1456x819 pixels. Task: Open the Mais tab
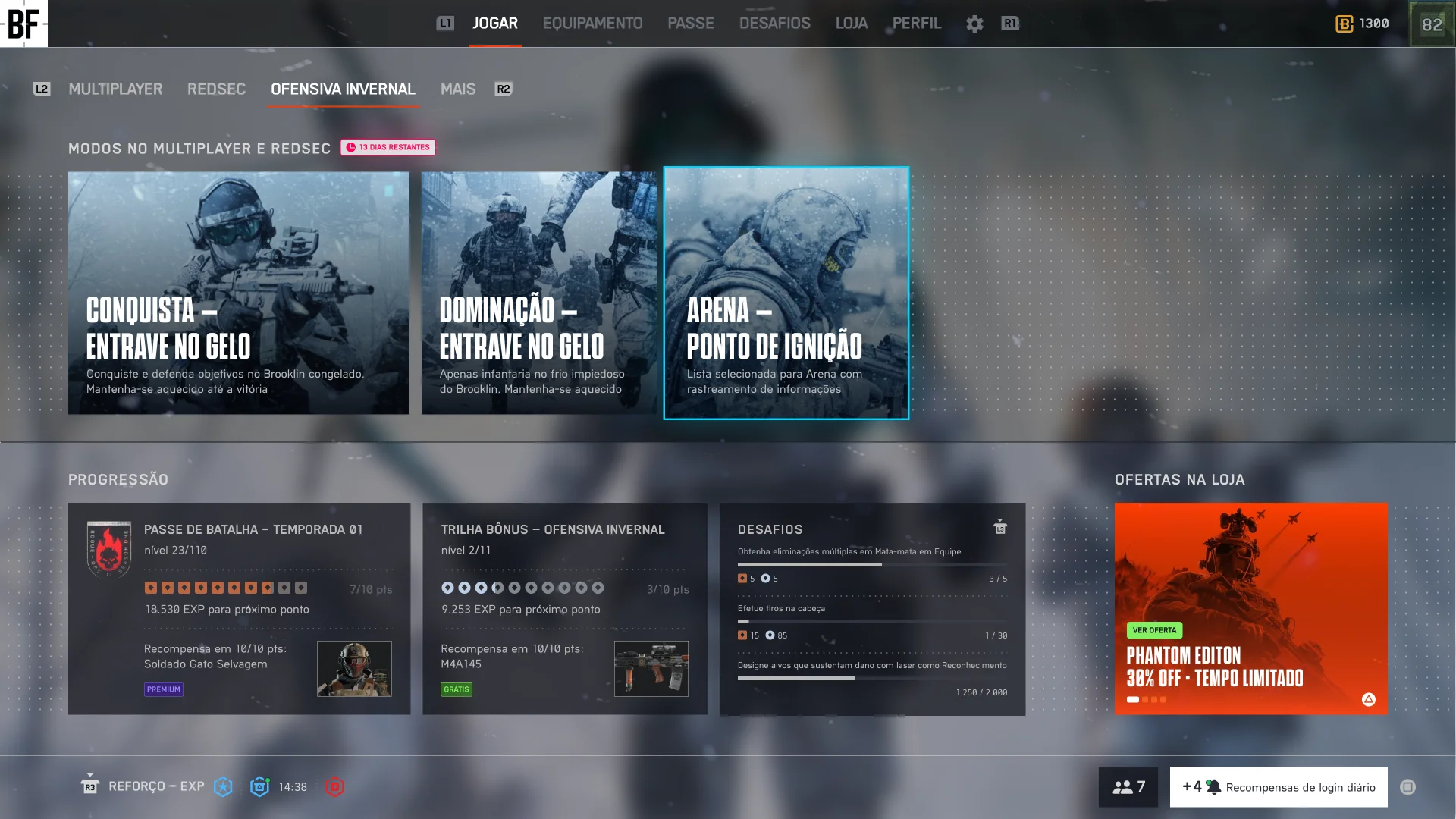pos(458,89)
